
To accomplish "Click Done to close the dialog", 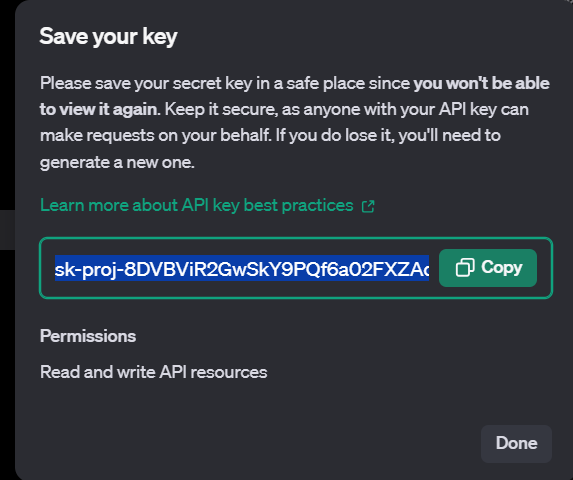I will pyautogui.click(x=516, y=443).
